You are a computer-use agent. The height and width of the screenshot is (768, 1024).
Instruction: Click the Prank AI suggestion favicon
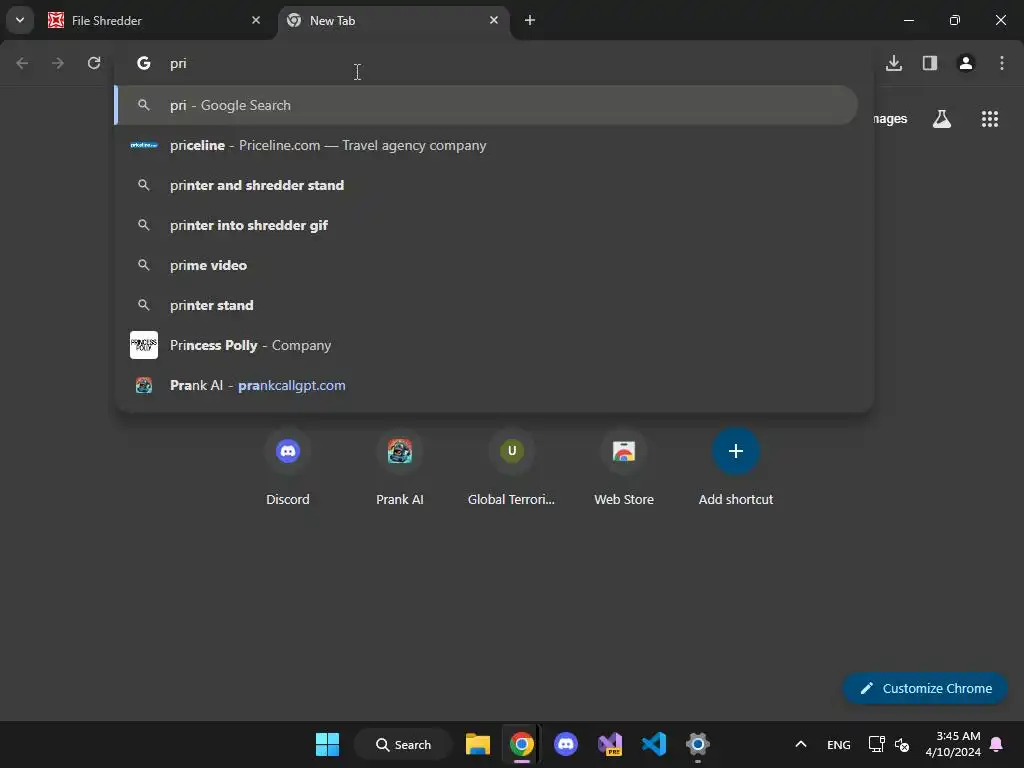click(144, 385)
